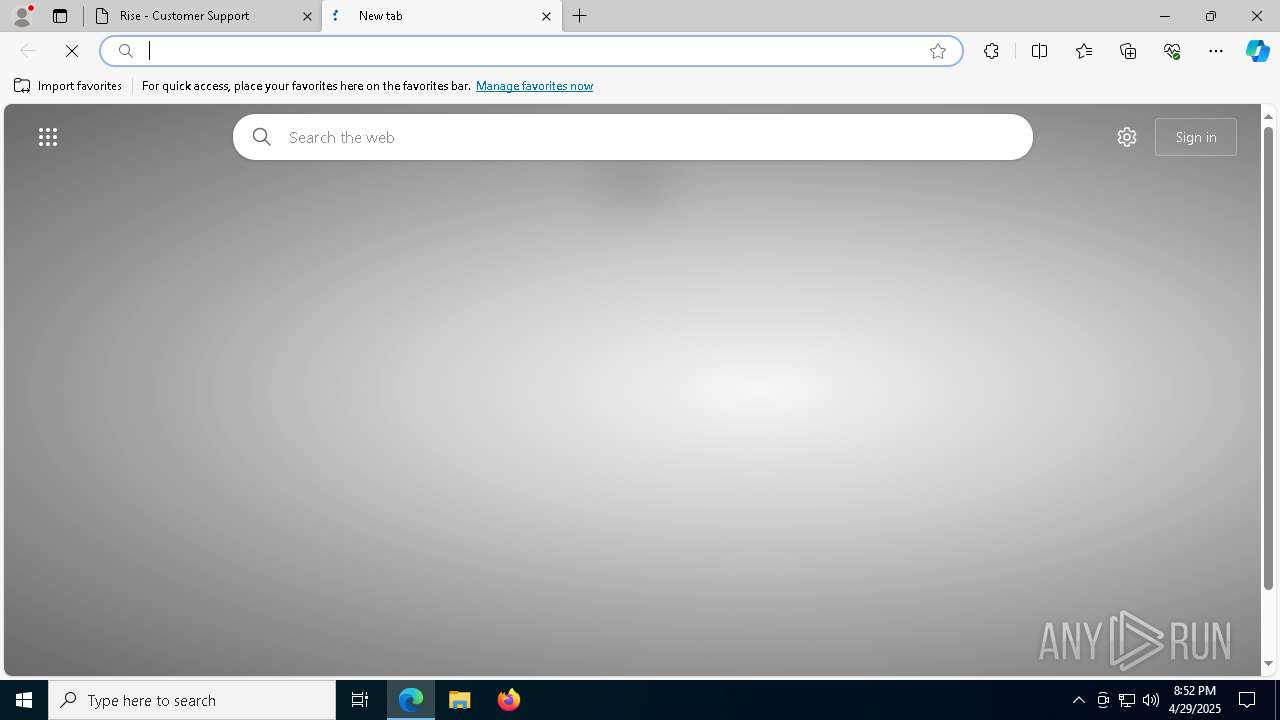Click the Sign in button
The image size is (1280, 720).
(x=1196, y=137)
